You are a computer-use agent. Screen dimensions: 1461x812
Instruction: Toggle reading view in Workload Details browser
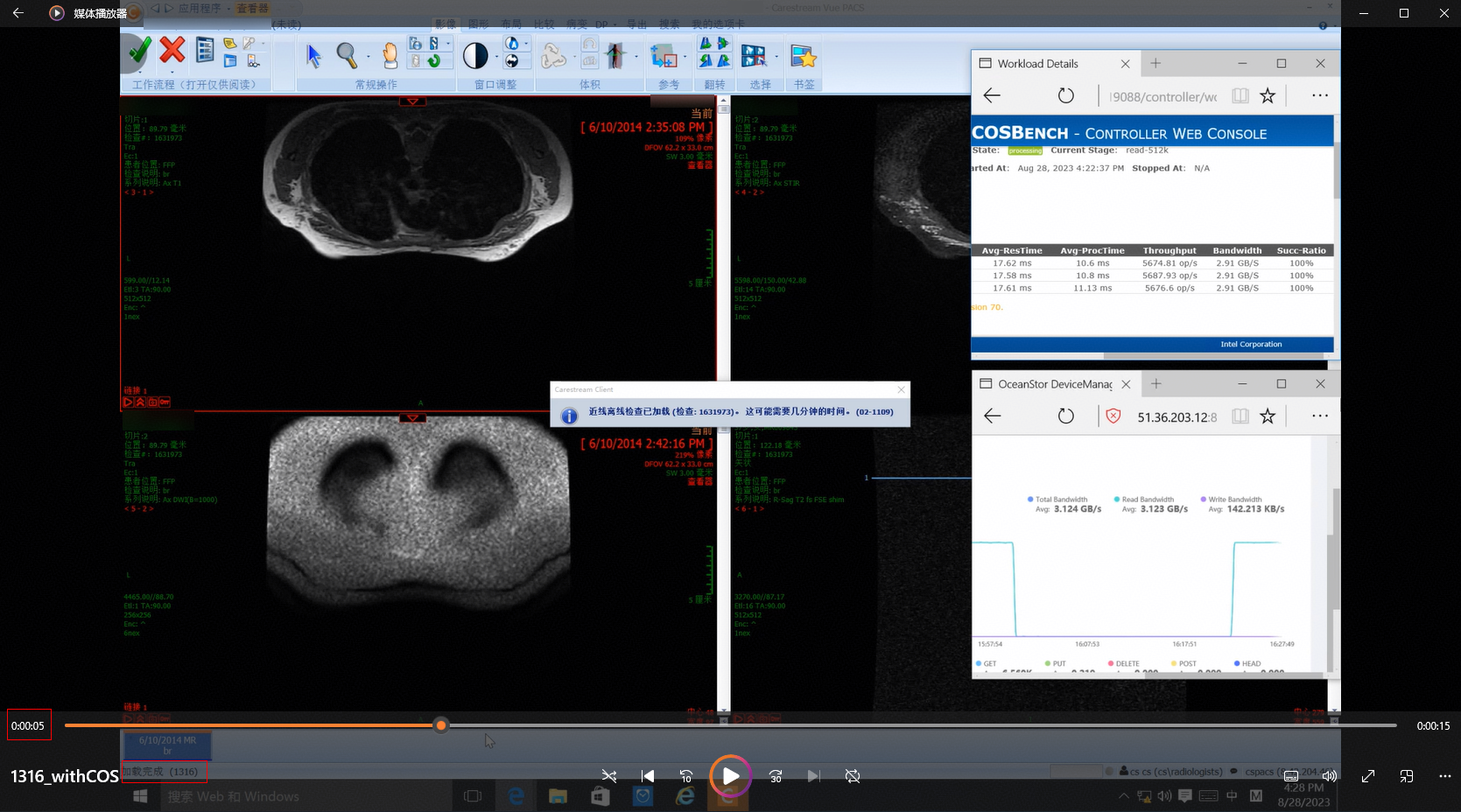point(1240,95)
